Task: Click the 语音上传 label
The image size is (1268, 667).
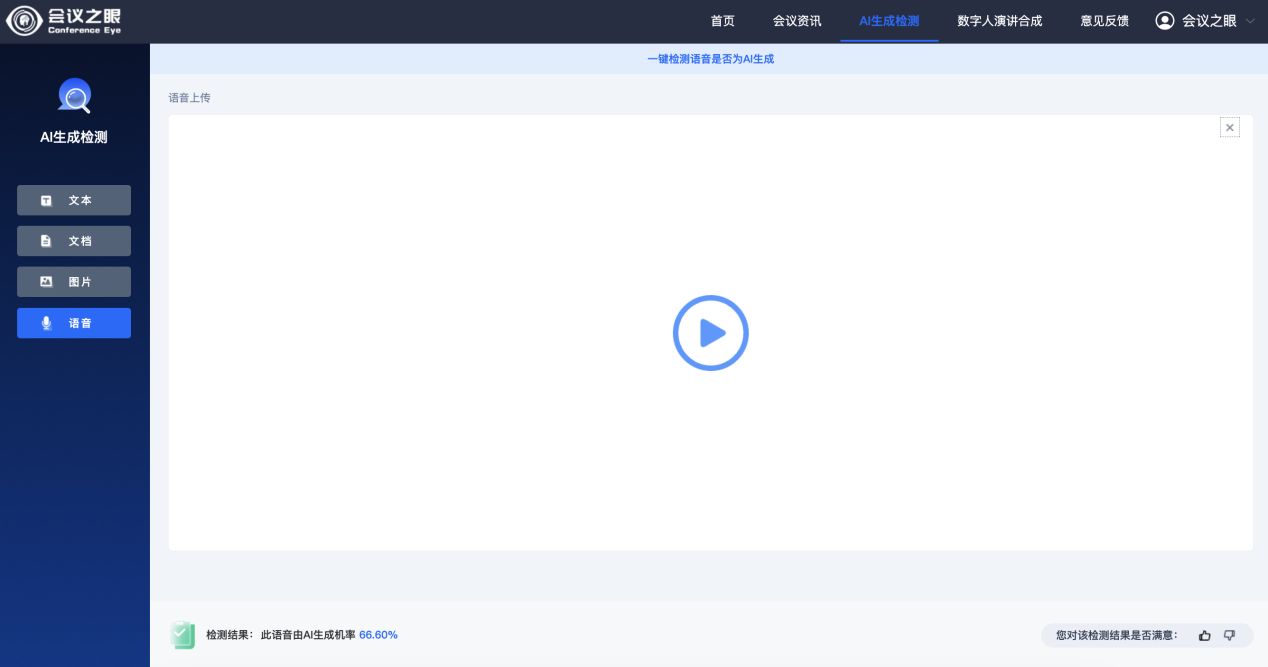Action: point(190,98)
